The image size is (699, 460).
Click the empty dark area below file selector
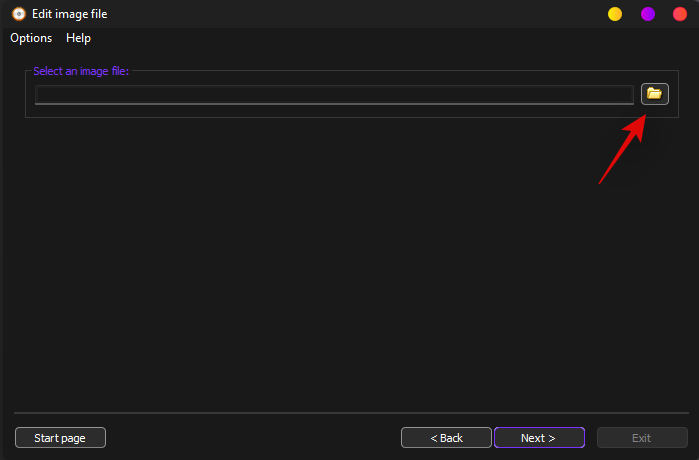[x=349, y=260]
